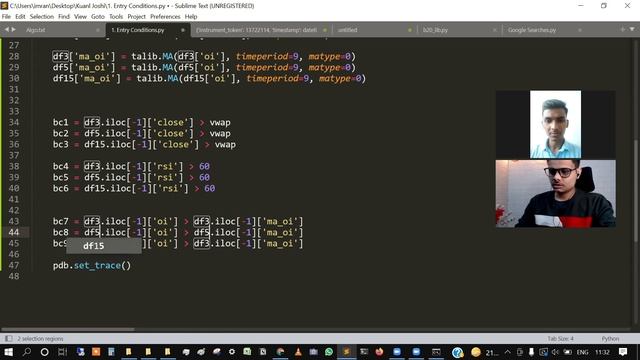The width and height of the screenshot is (640, 360).
Task: Click pdb.set_trace() on line 47
Action: pos(92,265)
